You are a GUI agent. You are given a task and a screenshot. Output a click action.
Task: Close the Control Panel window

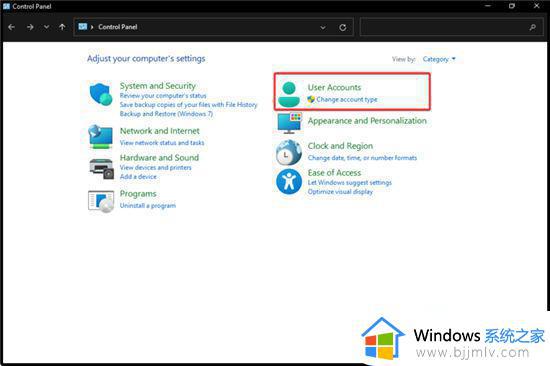(537, 6)
